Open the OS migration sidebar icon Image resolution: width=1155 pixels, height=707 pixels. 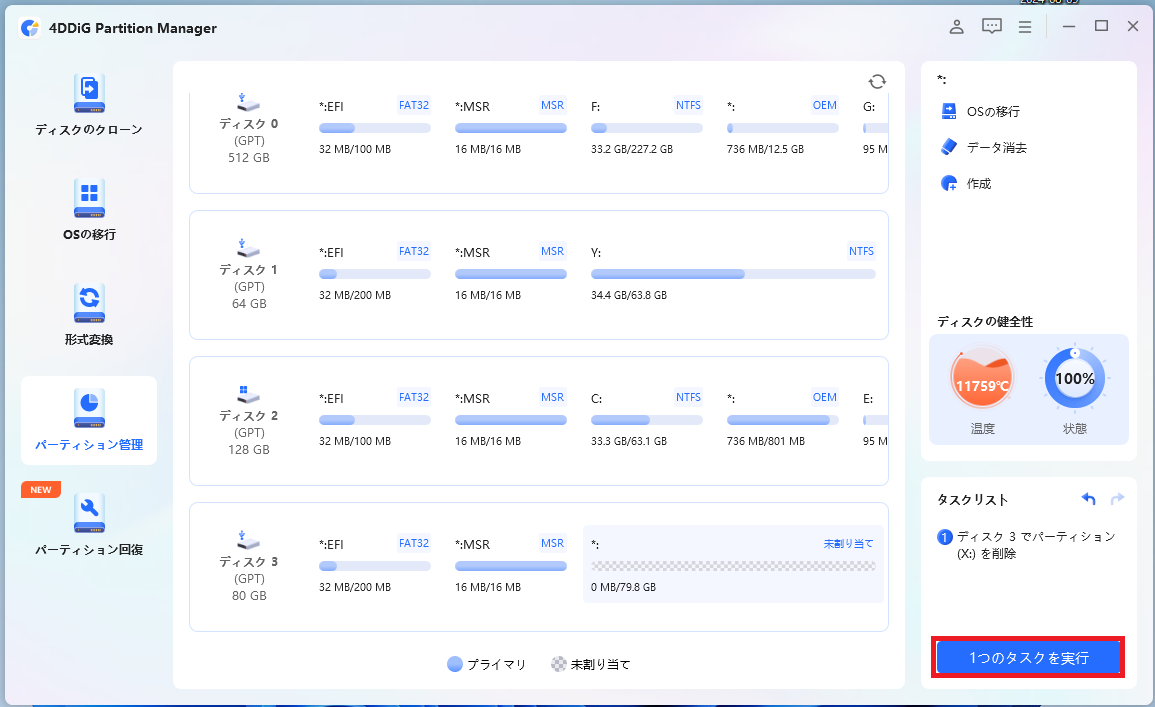(89, 198)
